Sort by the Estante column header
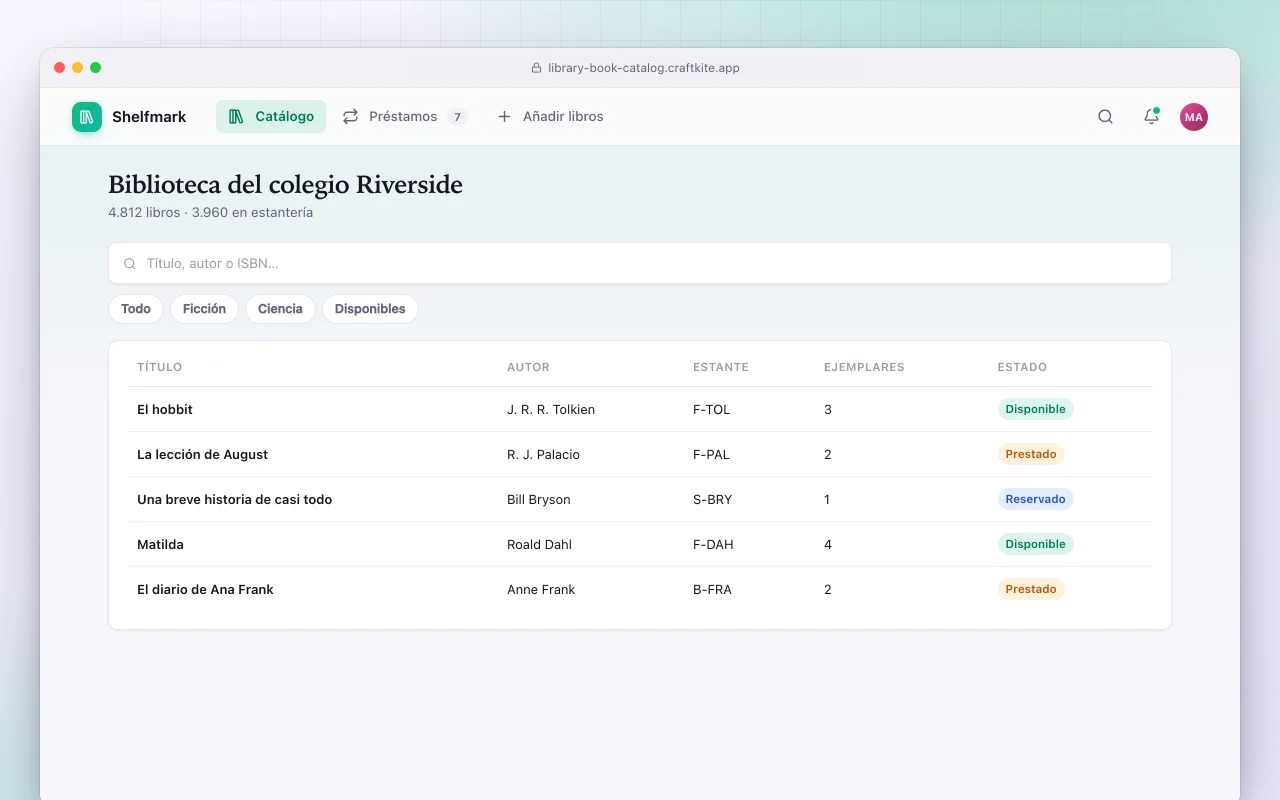Viewport: 1280px width, 800px height. tap(721, 367)
